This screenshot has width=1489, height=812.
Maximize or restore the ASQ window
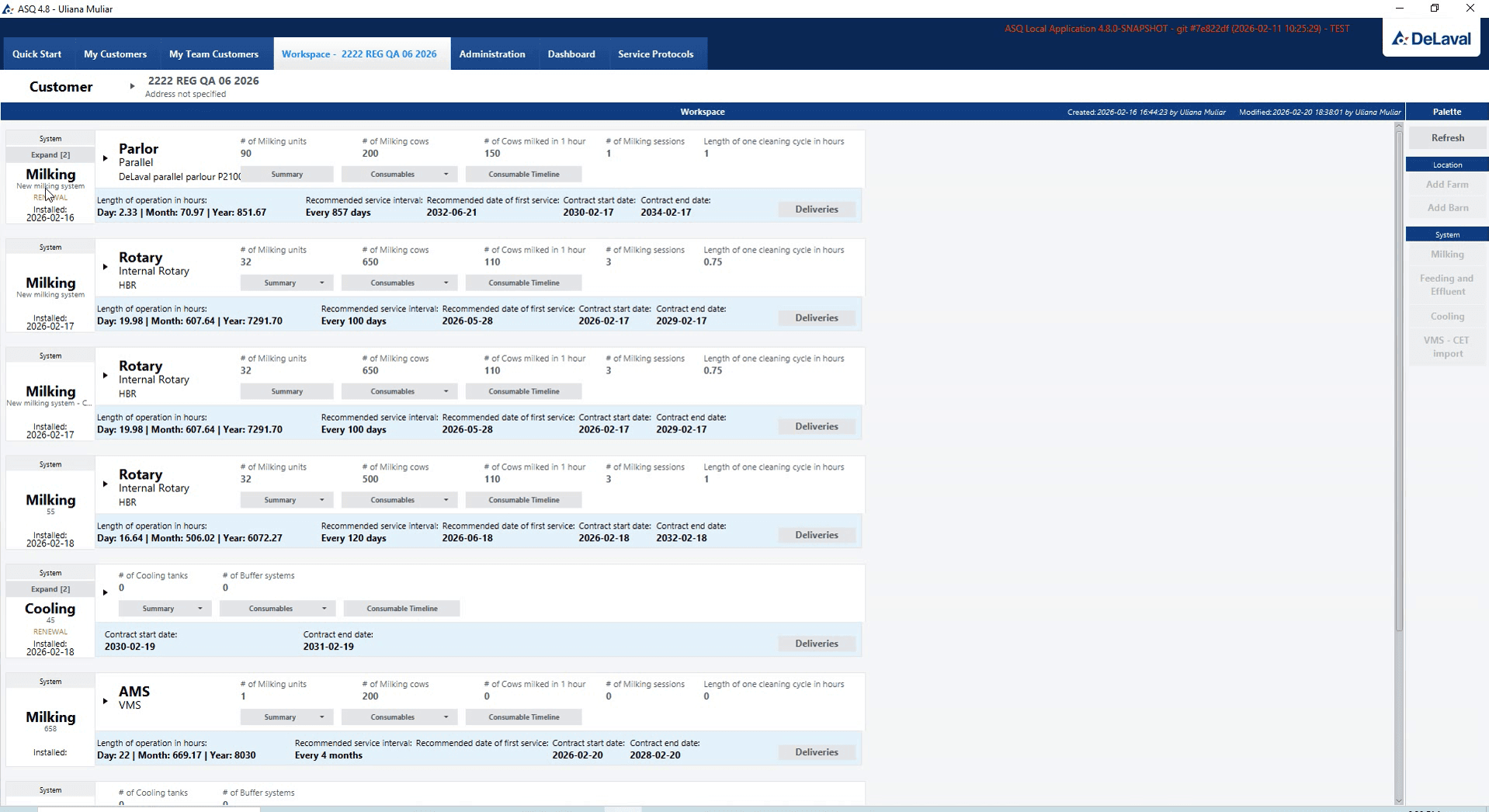coord(1435,9)
